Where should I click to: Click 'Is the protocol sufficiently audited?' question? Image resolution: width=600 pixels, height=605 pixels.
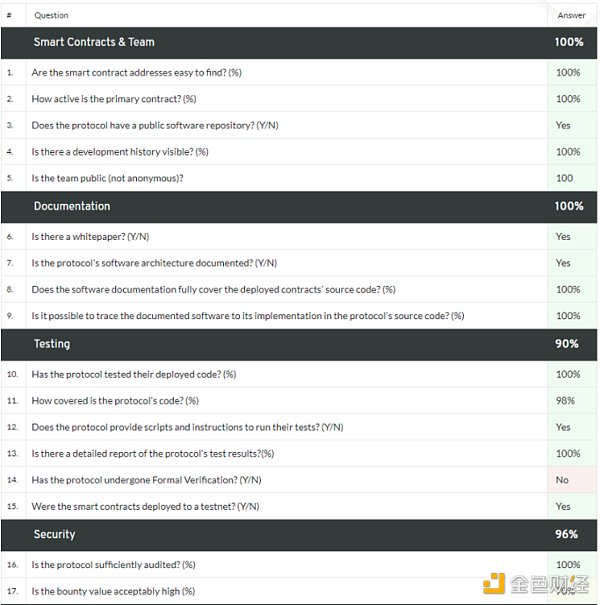113,565
